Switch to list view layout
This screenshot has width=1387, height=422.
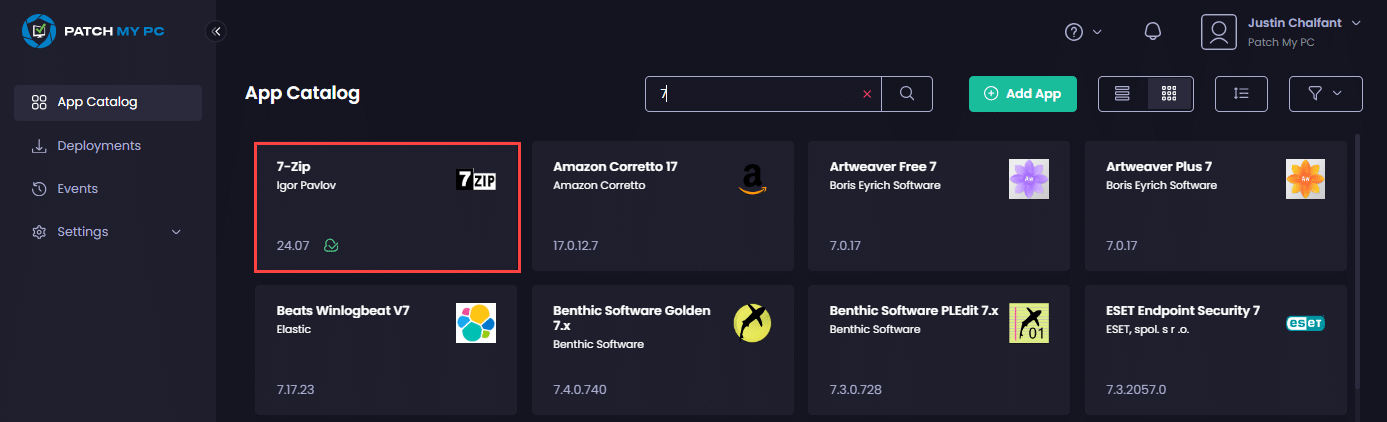coord(1122,94)
